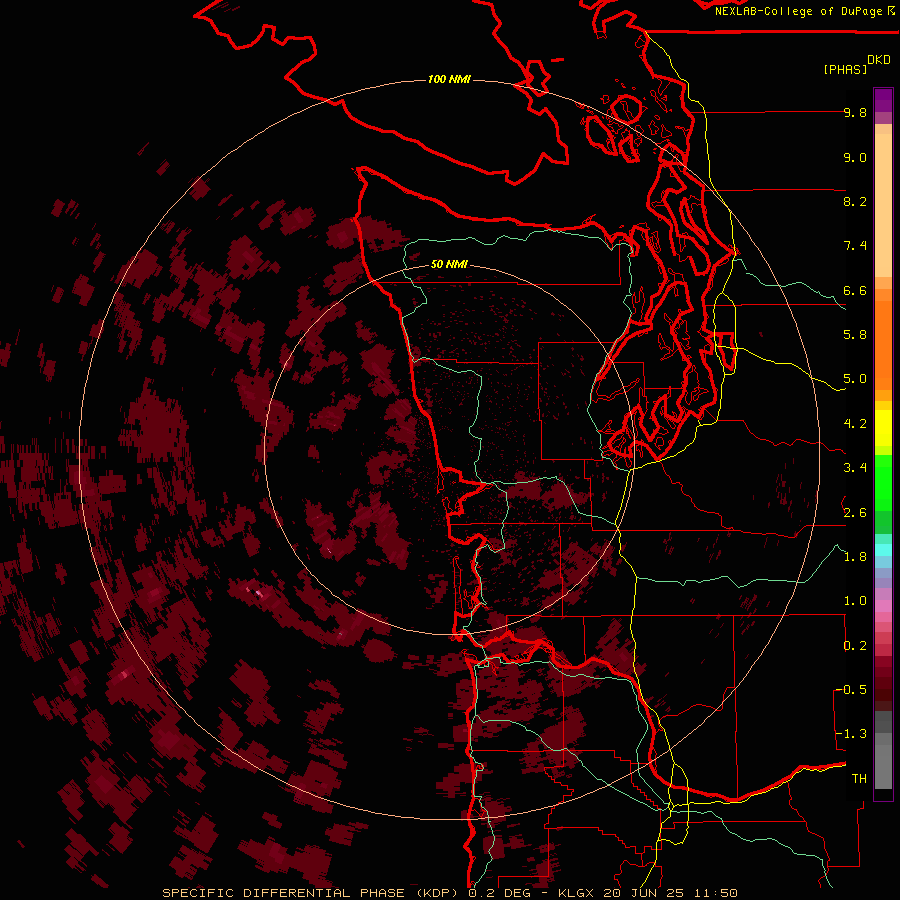Image resolution: width=900 pixels, height=900 pixels.
Task: Click the pink segment of the color bar
Action: [x=883, y=606]
